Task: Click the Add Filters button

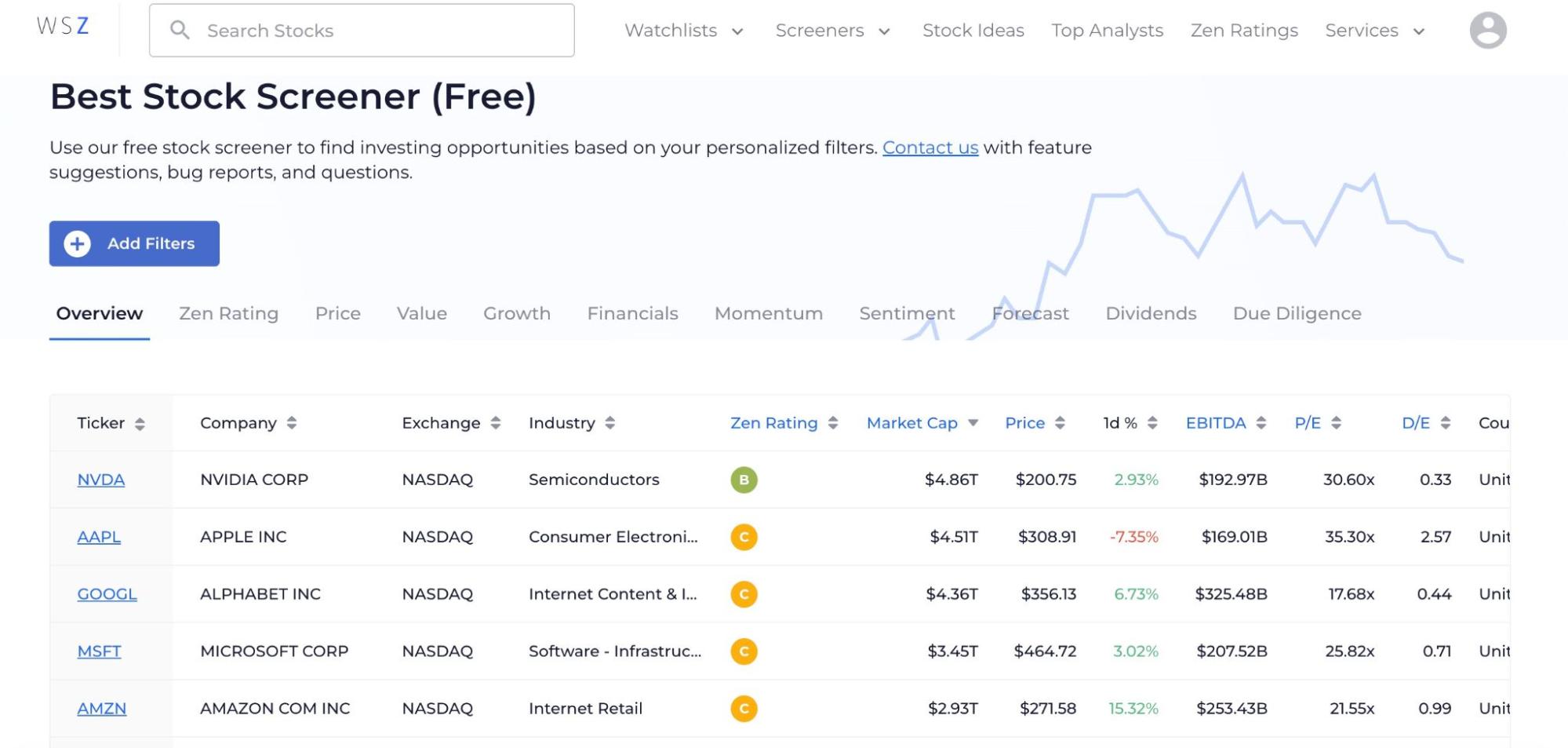Action: pos(134,243)
